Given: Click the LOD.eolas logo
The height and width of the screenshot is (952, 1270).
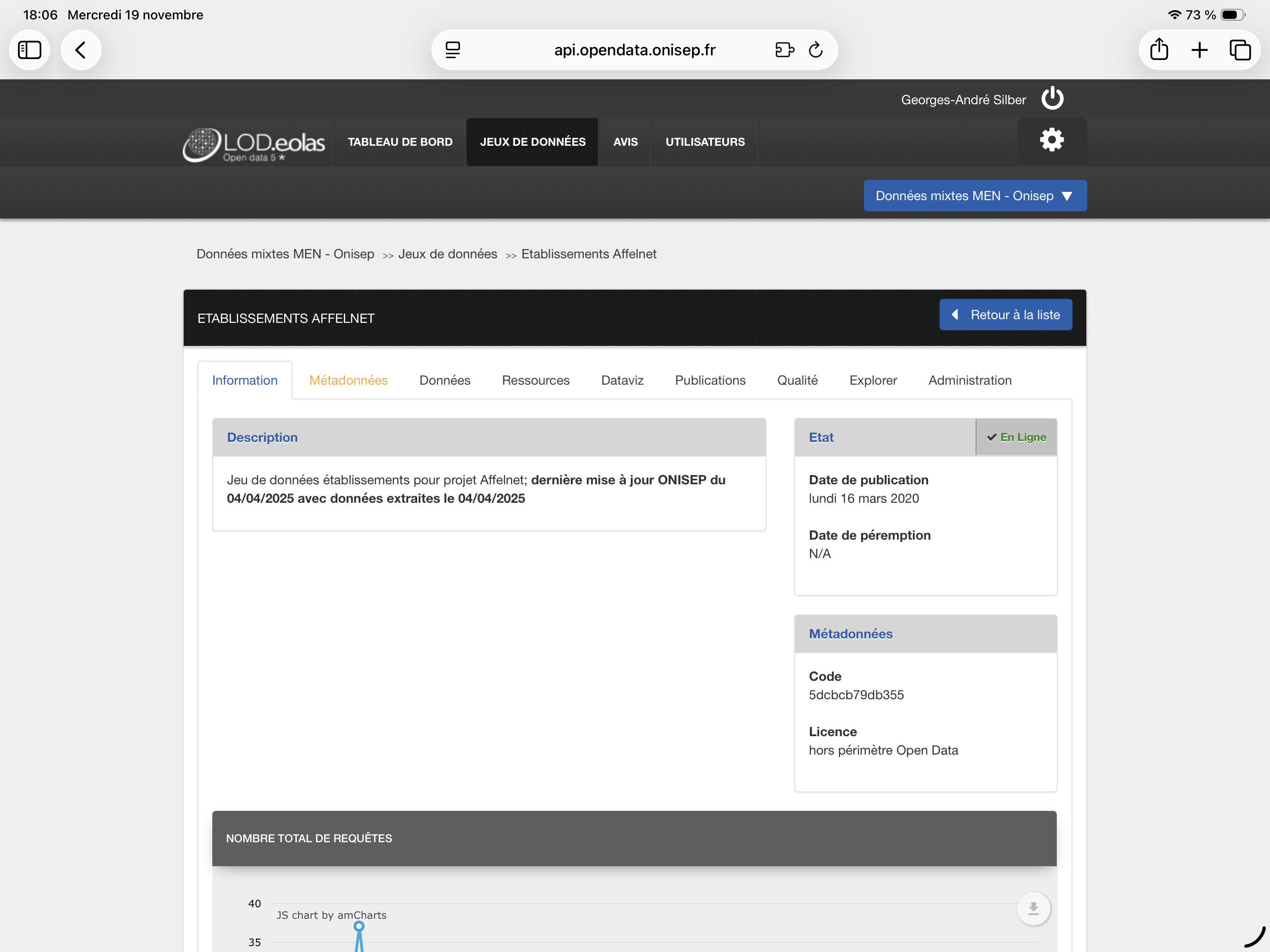Looking at the screenshot, I should 254,144.
